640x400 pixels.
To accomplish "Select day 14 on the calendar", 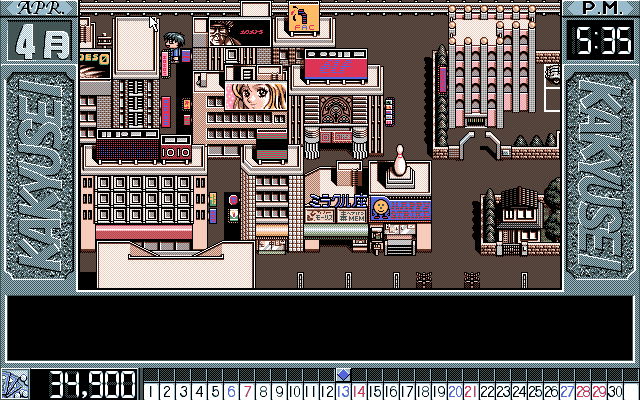I will click(x=359, y=391).
